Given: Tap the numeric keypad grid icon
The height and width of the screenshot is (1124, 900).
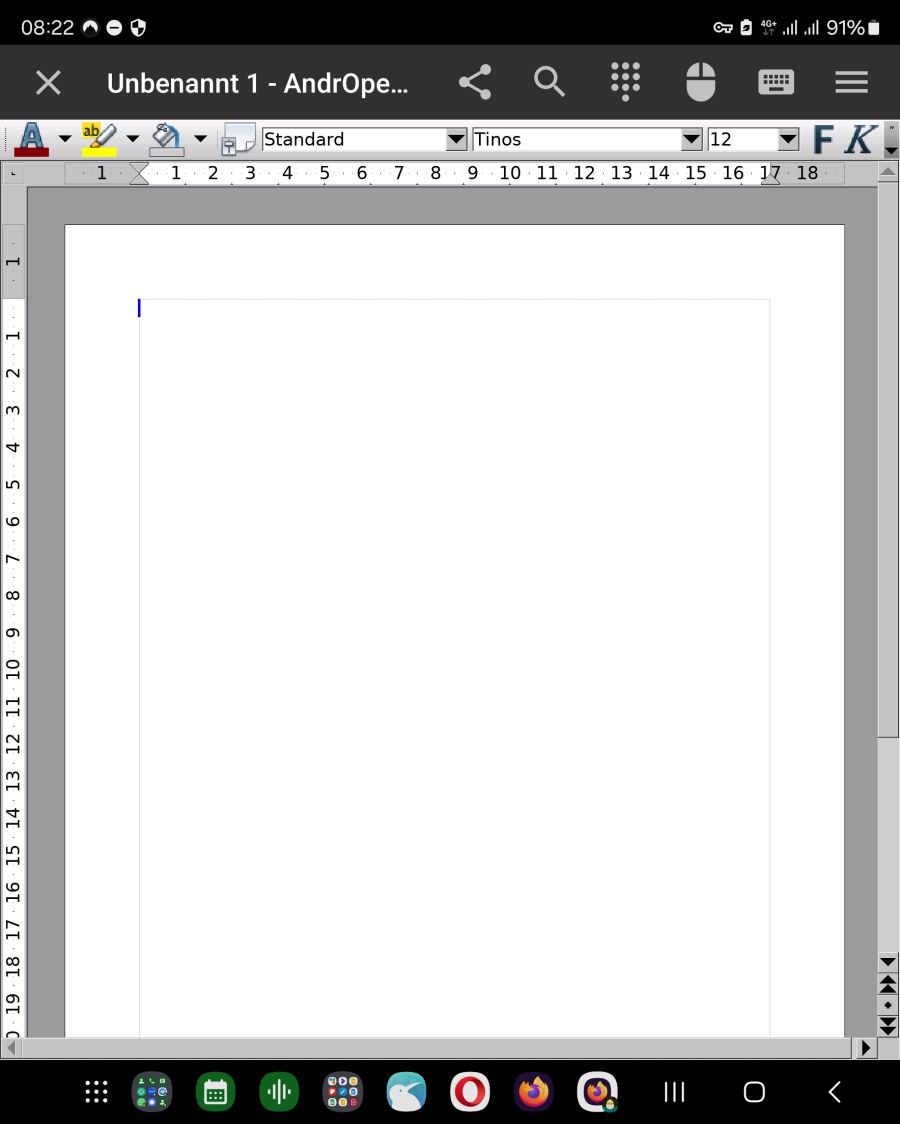Looking at the screenshot, I should (x=625, y=82).
